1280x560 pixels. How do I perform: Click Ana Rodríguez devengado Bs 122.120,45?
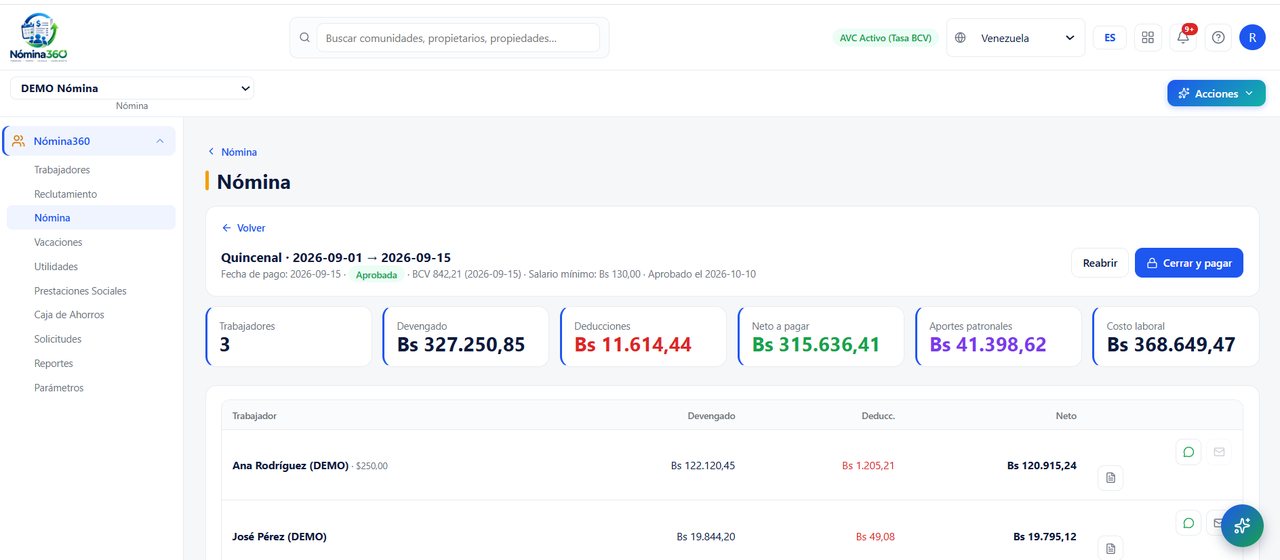coord(703,466)
